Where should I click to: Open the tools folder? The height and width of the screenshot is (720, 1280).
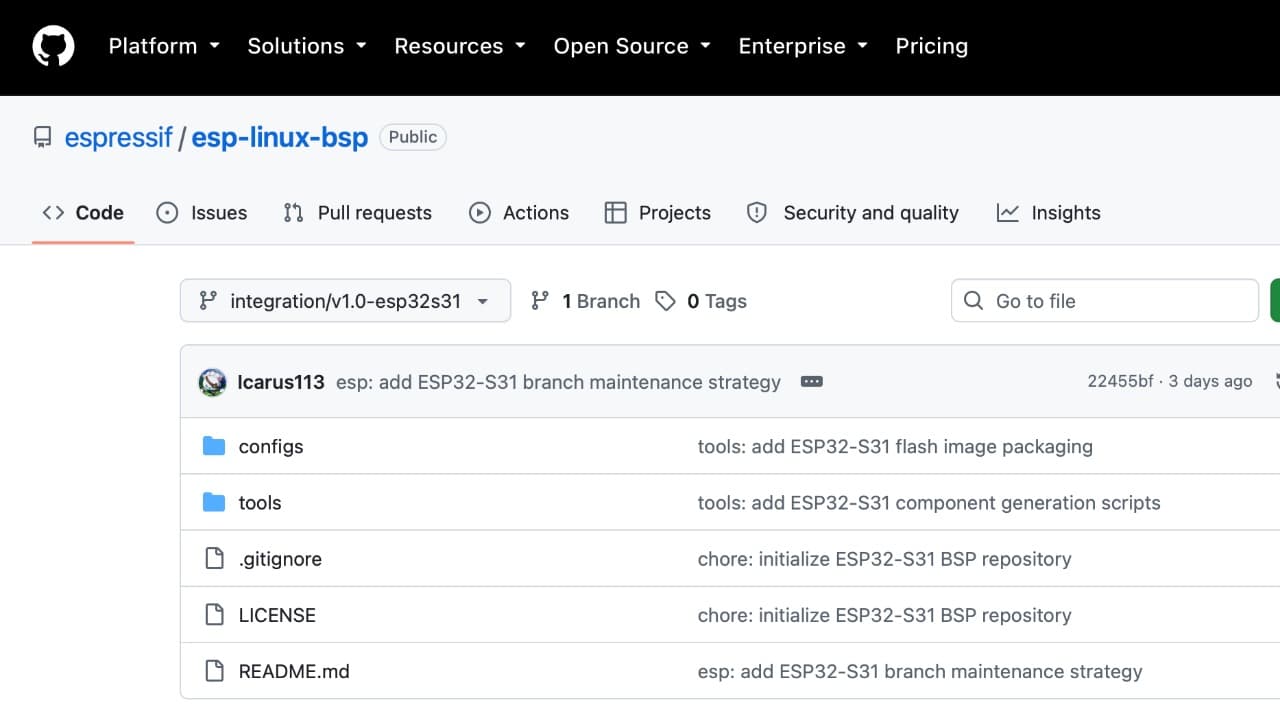pos(260,503)
